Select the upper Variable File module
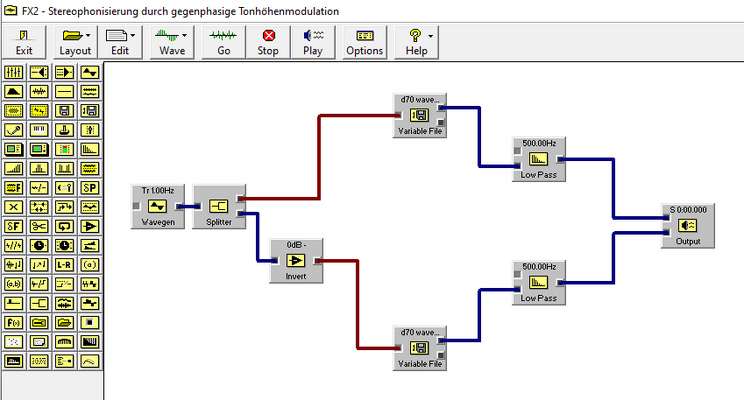The image size is (744, 400). click(420, 115)
